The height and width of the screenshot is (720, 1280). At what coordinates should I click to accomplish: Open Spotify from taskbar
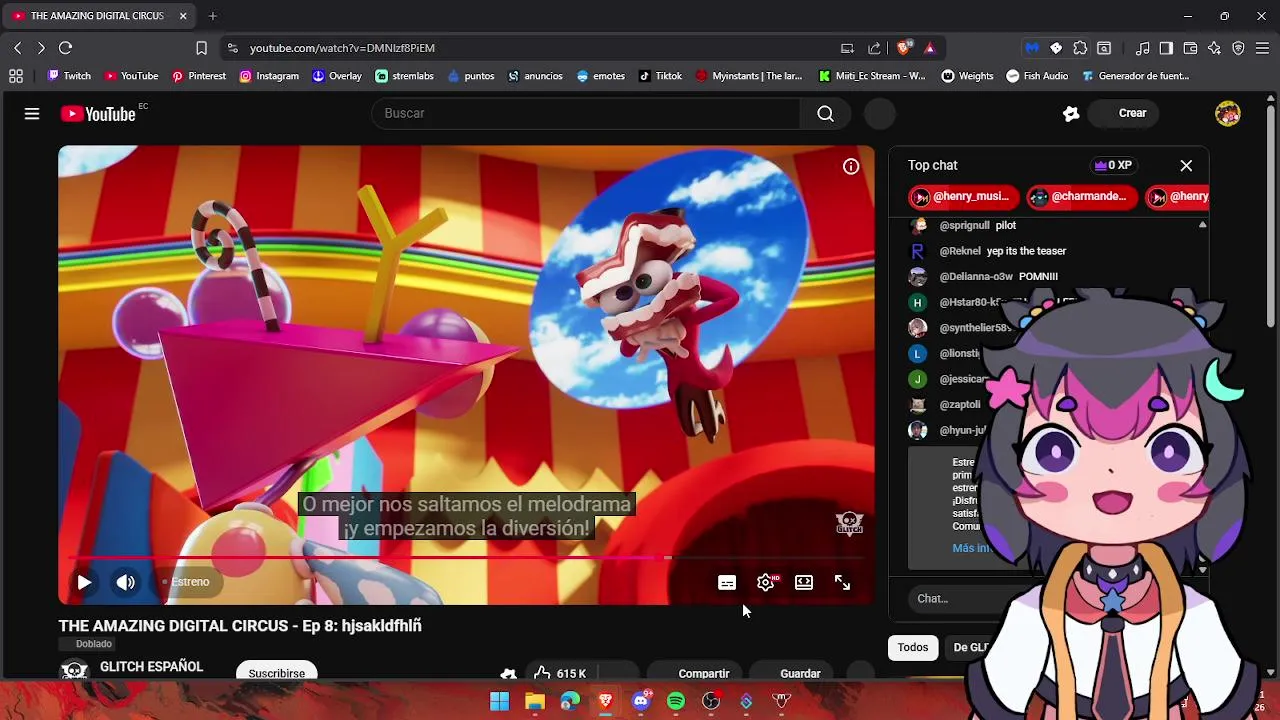(x=676, y=701)
